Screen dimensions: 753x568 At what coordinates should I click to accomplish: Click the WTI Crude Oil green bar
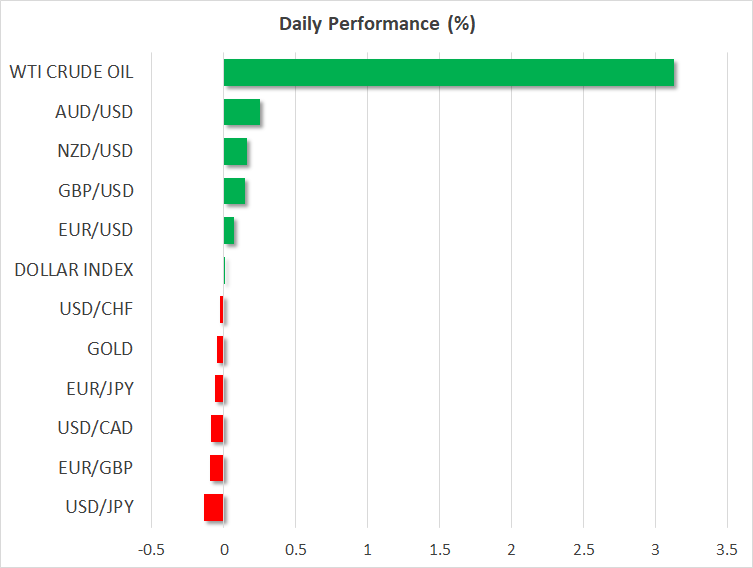448,73
